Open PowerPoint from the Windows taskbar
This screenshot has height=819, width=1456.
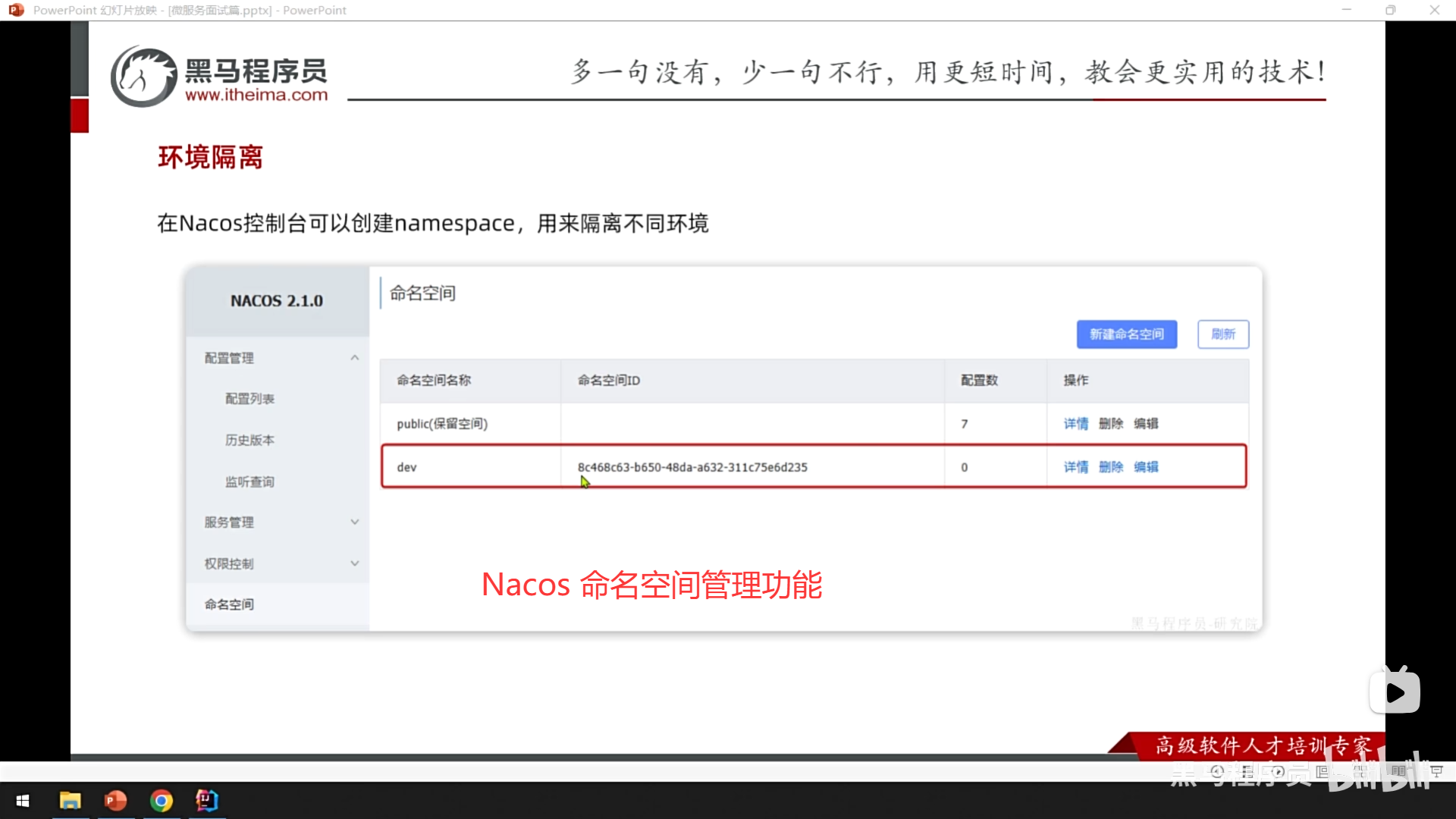pyautogui.click(x=115, y=801)
